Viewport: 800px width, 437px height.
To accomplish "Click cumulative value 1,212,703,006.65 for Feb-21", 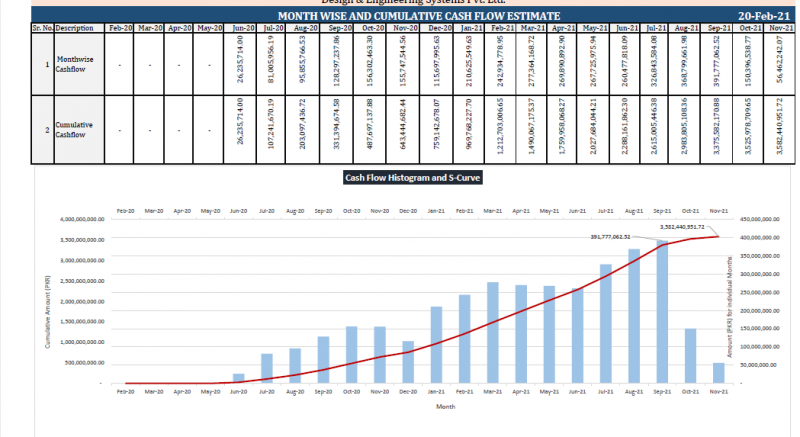I will click(x=500, y=126).
